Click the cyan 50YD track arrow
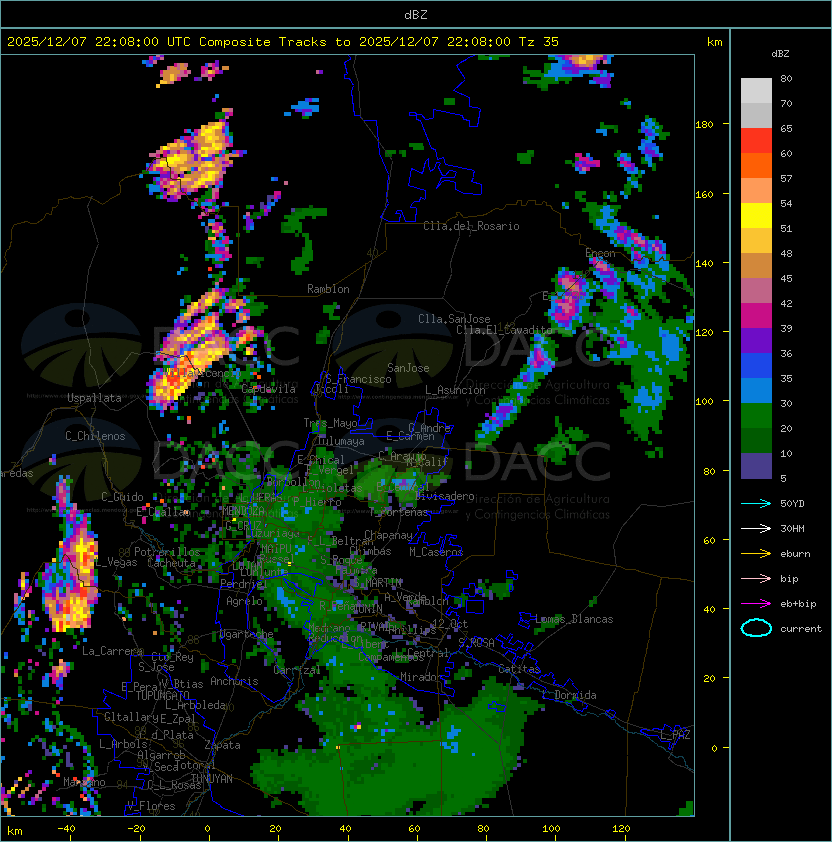 756,504
